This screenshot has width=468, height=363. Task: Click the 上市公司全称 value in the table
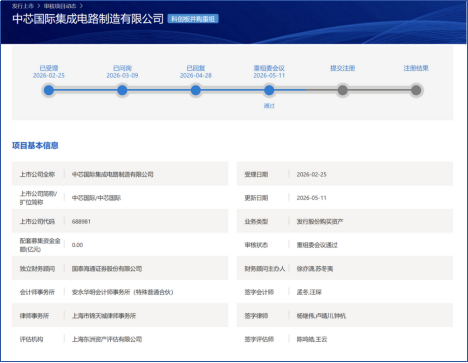[113, 174]
